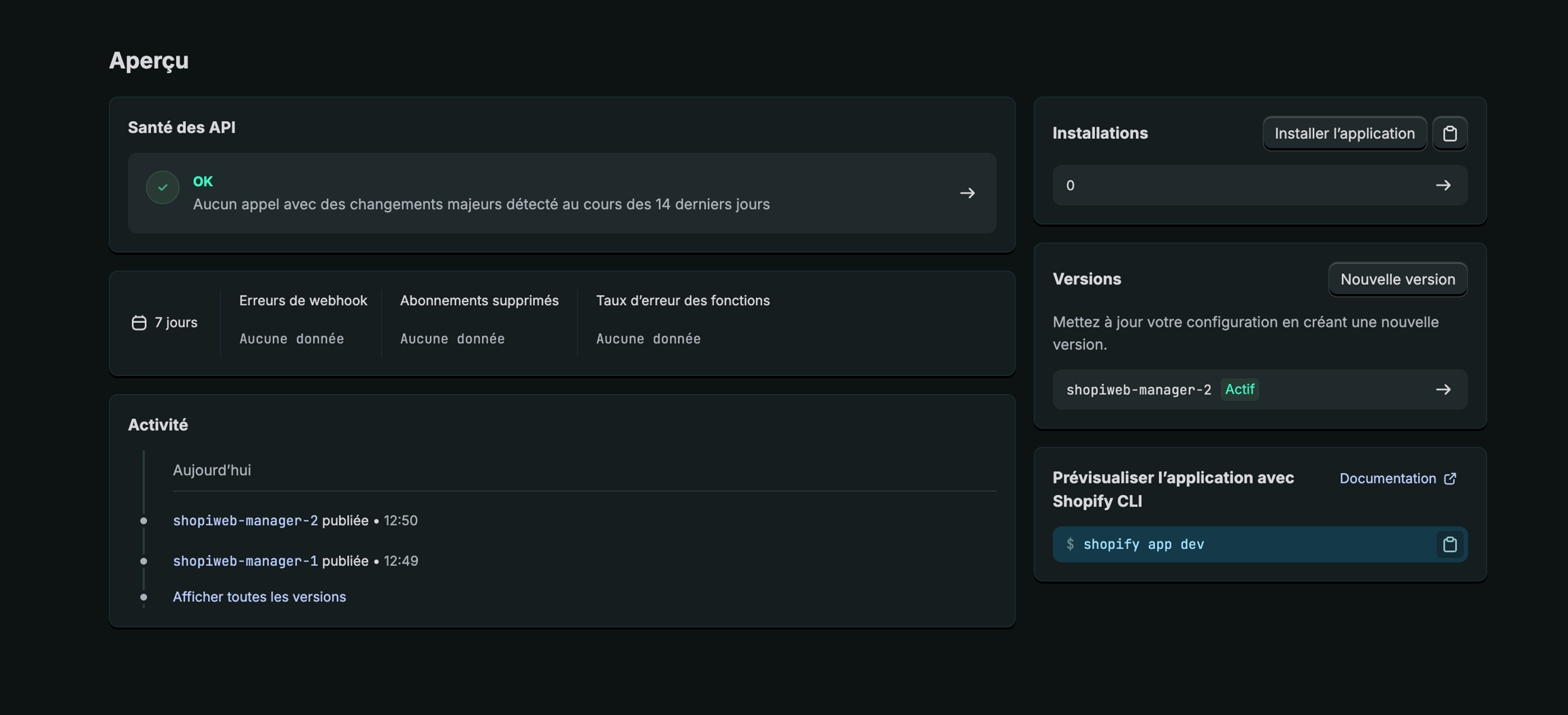Open the Documentation link

click(x=1387, y=479)
